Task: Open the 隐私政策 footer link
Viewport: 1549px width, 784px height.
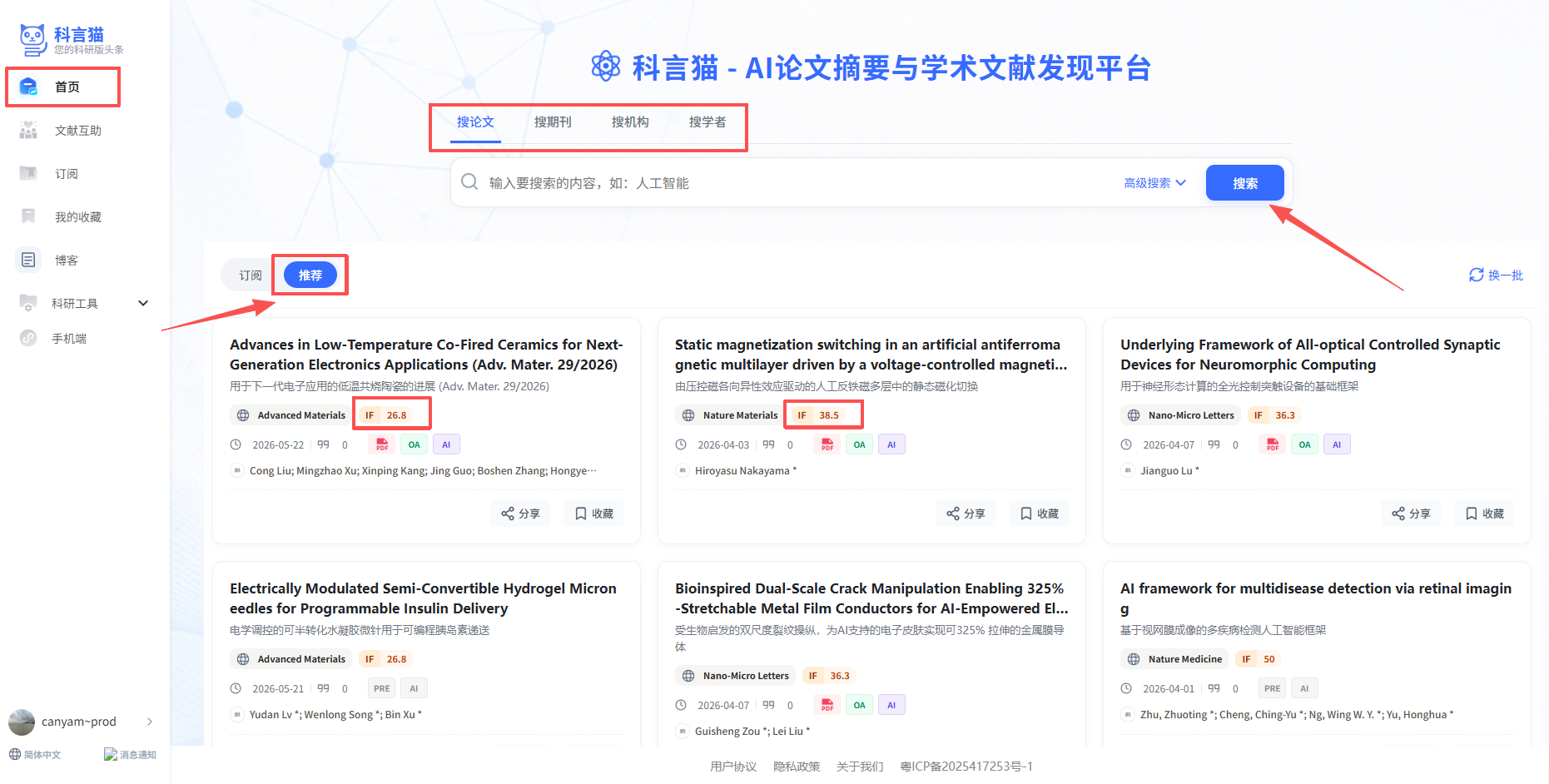Action: pyautogui.click(x=797, y=767)
